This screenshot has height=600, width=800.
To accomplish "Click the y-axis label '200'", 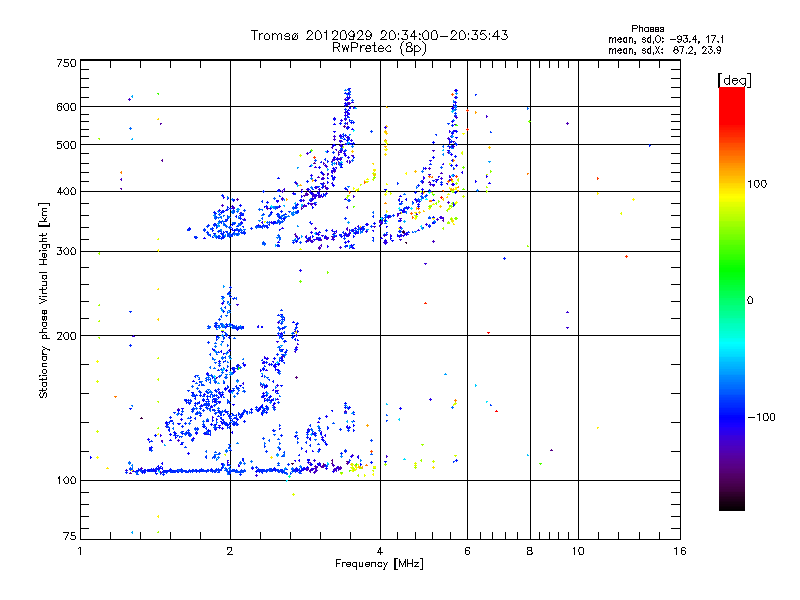I will point(66,336).
